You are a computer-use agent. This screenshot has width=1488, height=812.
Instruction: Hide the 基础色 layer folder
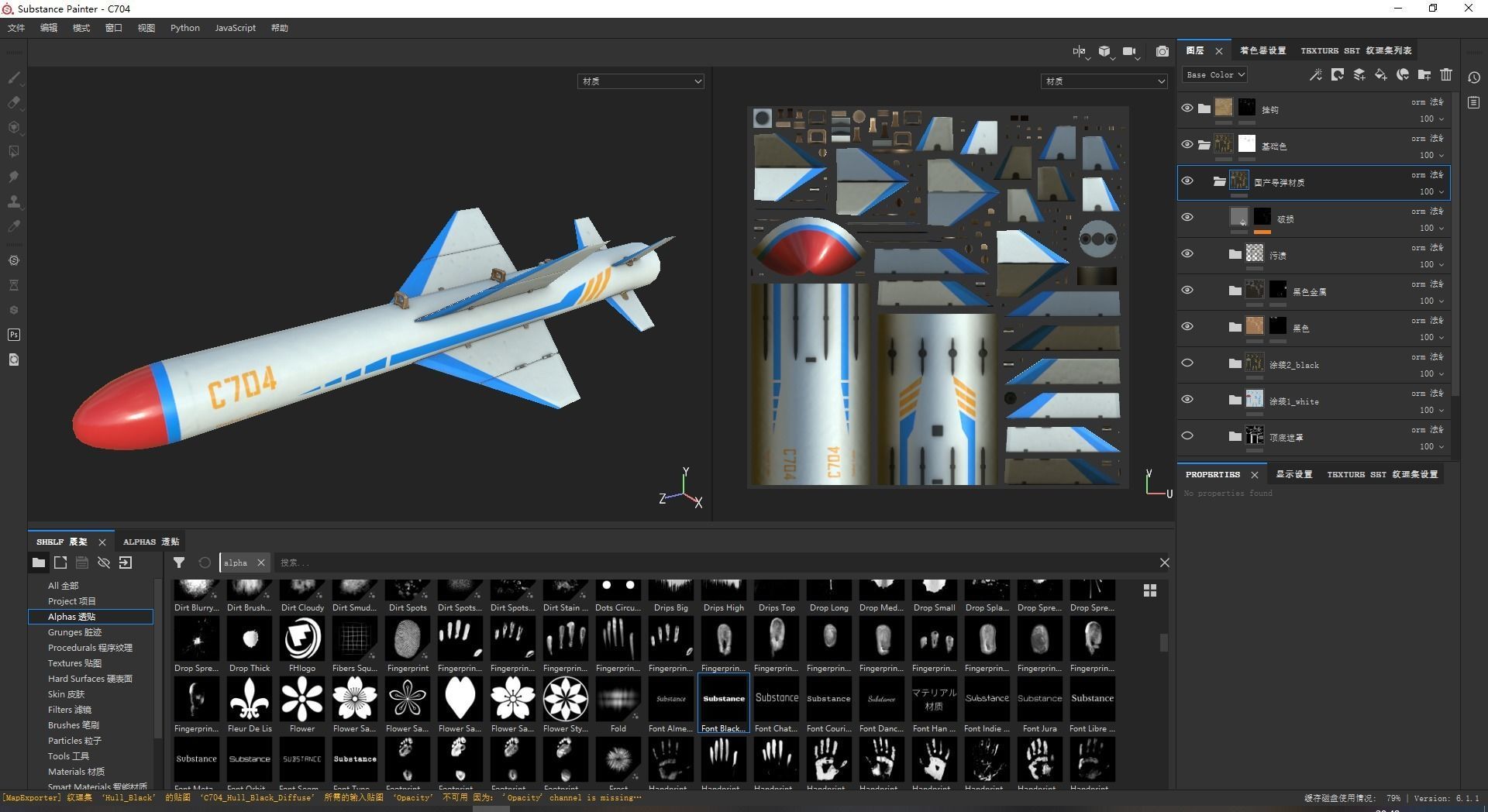1187,145
